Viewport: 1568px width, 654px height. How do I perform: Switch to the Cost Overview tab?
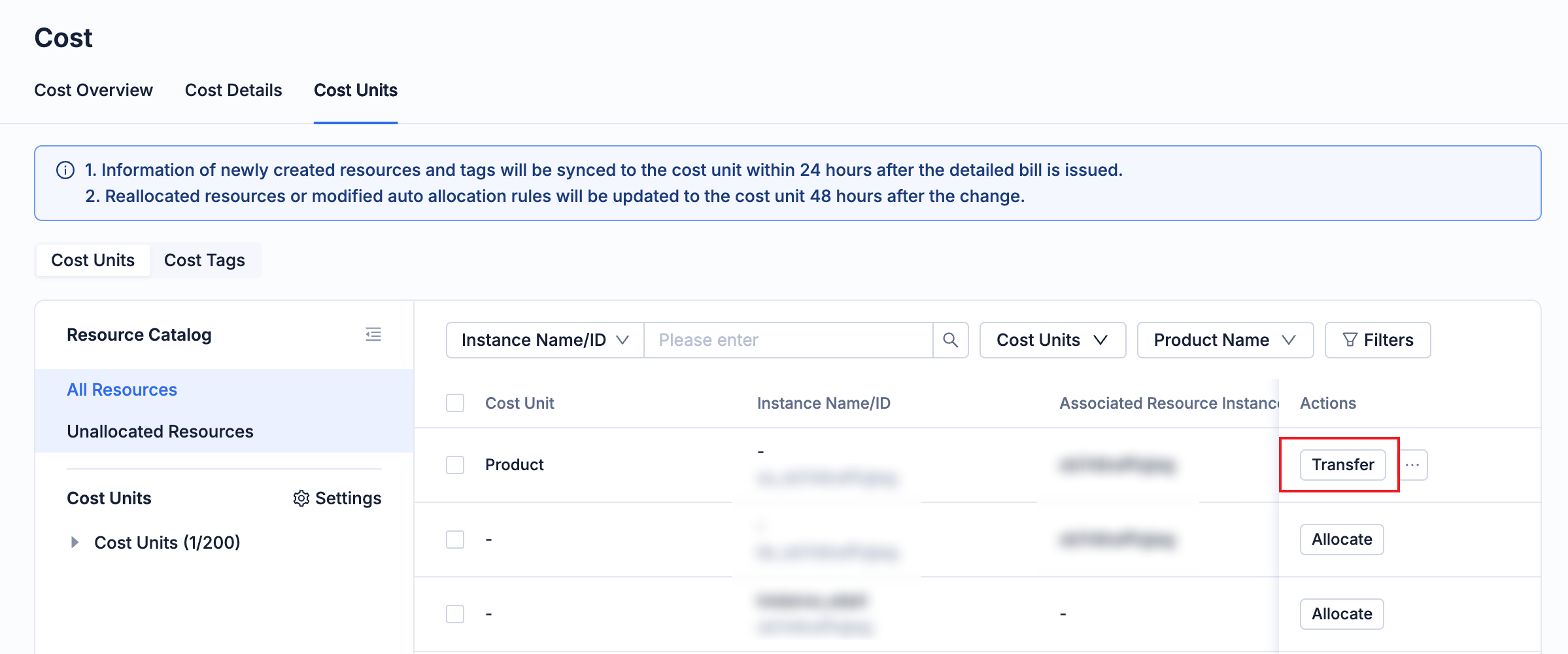94,90
